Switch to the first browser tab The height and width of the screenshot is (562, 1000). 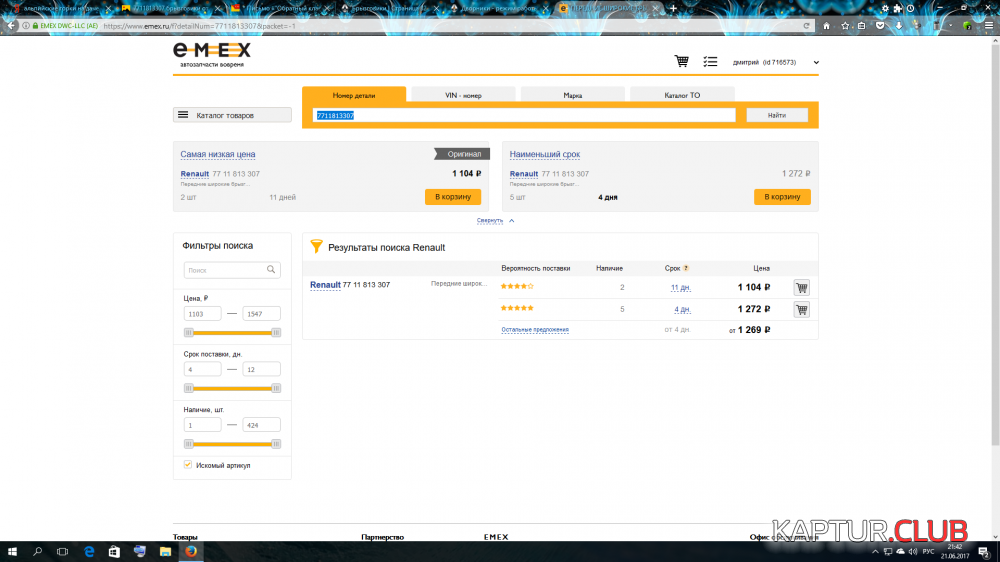point(61,8)
